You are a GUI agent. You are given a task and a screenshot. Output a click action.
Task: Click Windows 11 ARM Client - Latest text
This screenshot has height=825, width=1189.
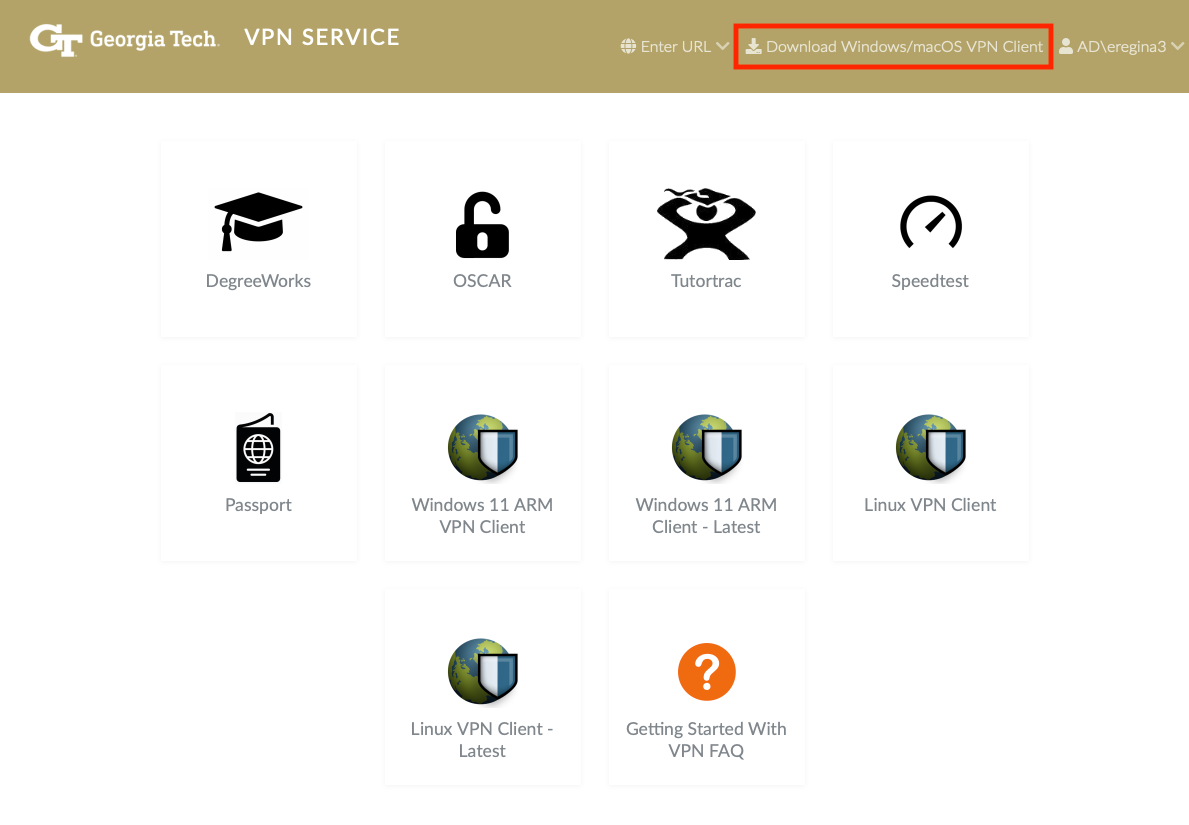tap(706, 516)
